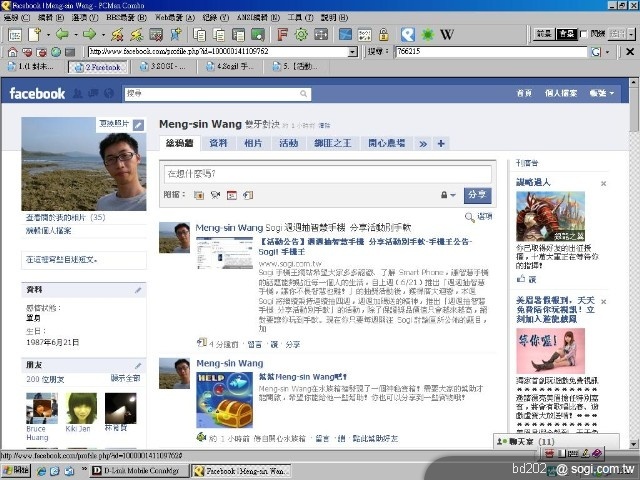Click the black X close-tab icon

tap(630, 51)
